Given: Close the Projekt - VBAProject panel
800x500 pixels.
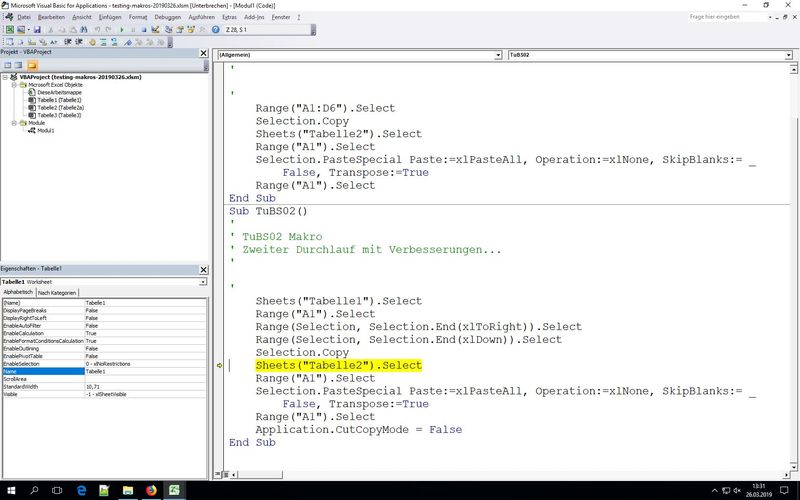Looking at the screenshot, I should (204, 51).
